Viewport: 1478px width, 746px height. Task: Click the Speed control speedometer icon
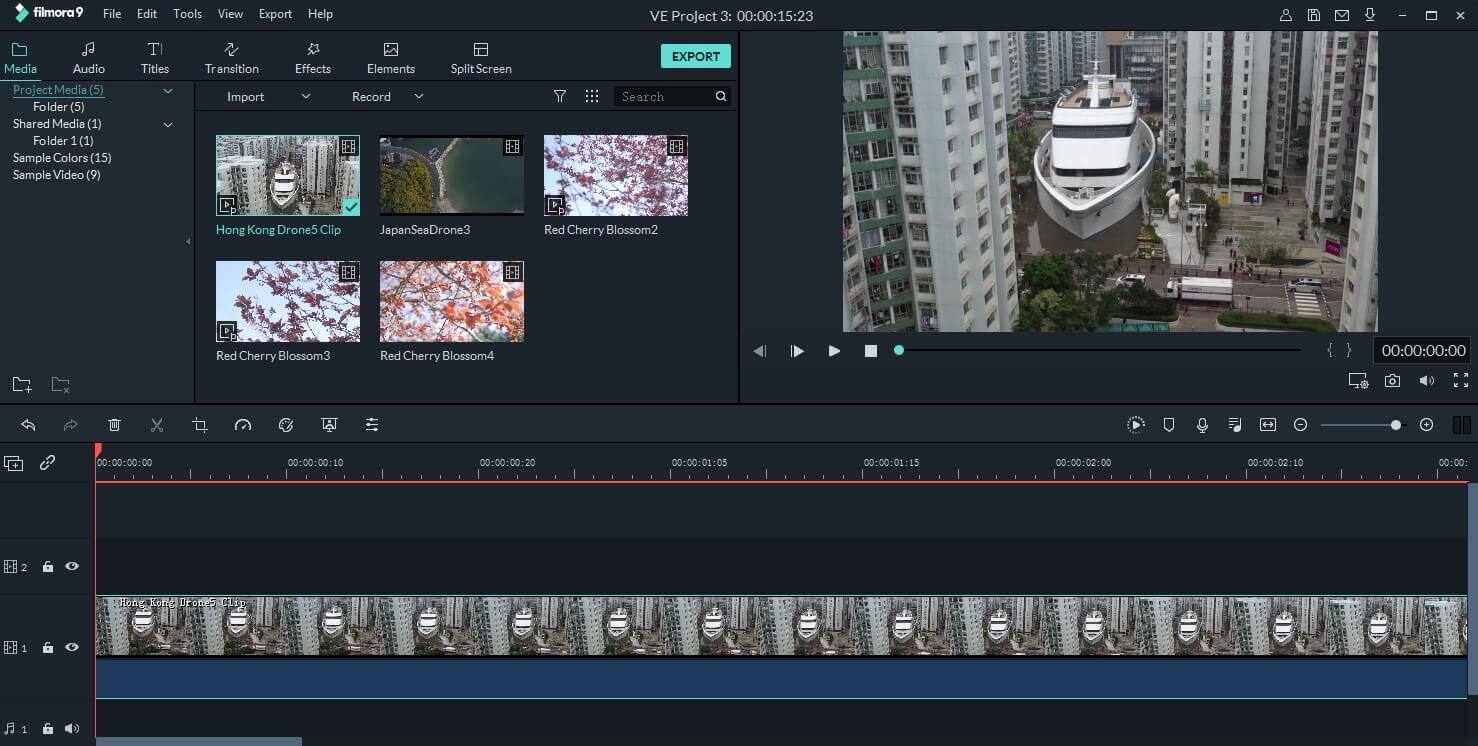[x=243, y=424]
